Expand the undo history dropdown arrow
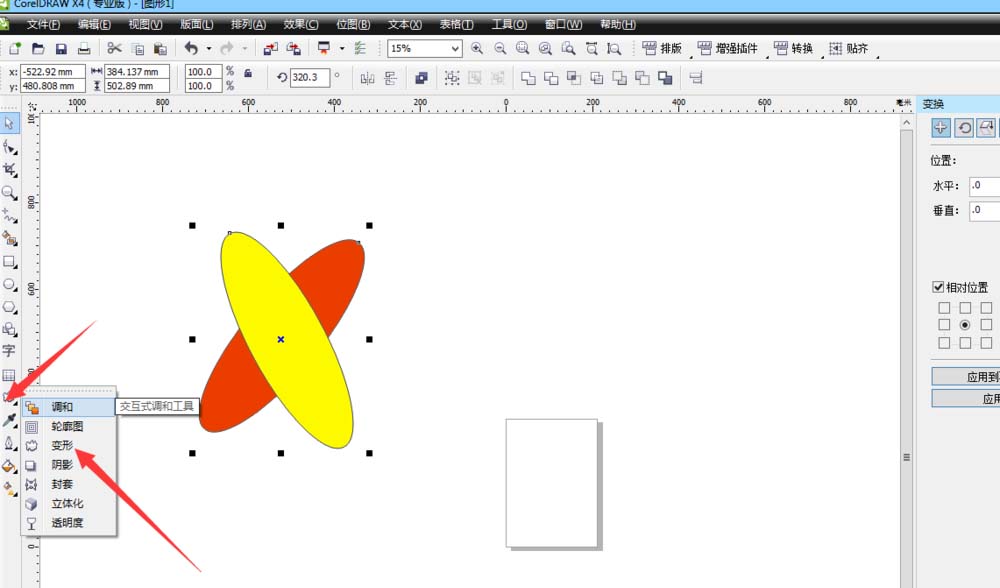This screenshot has width=1000, height=588. [x=208, y=48]
